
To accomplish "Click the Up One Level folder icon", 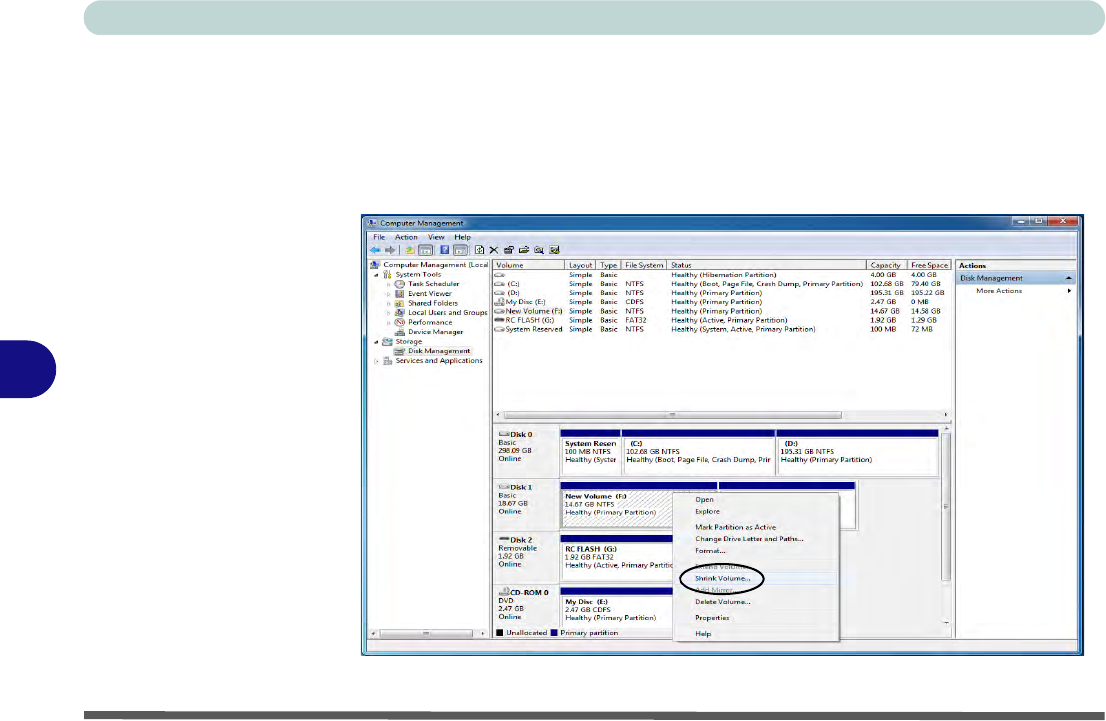I will (409, 250).
